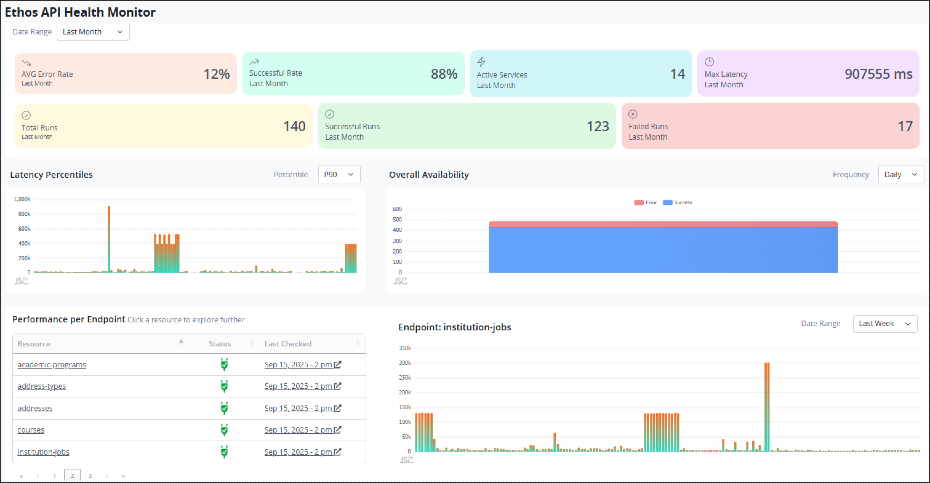Click the clock icon on Max Latency card
This screenshot has width=930, height=483.
(709, 62)
